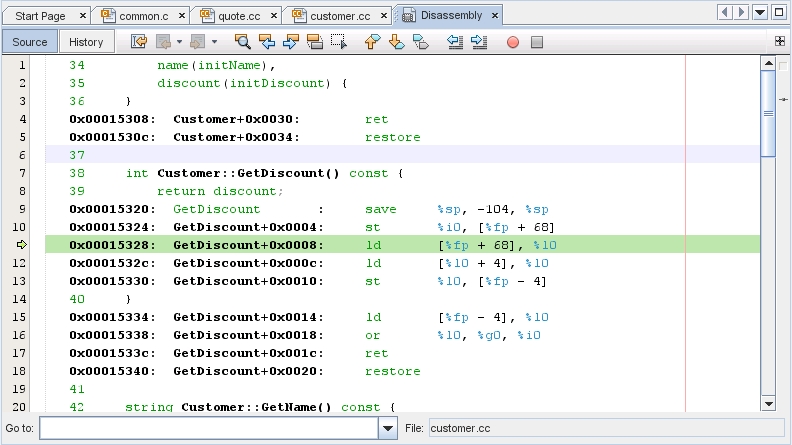The image size is (792, 445).
Task: Click the red Start Macro Recording button
Action: 513,42
